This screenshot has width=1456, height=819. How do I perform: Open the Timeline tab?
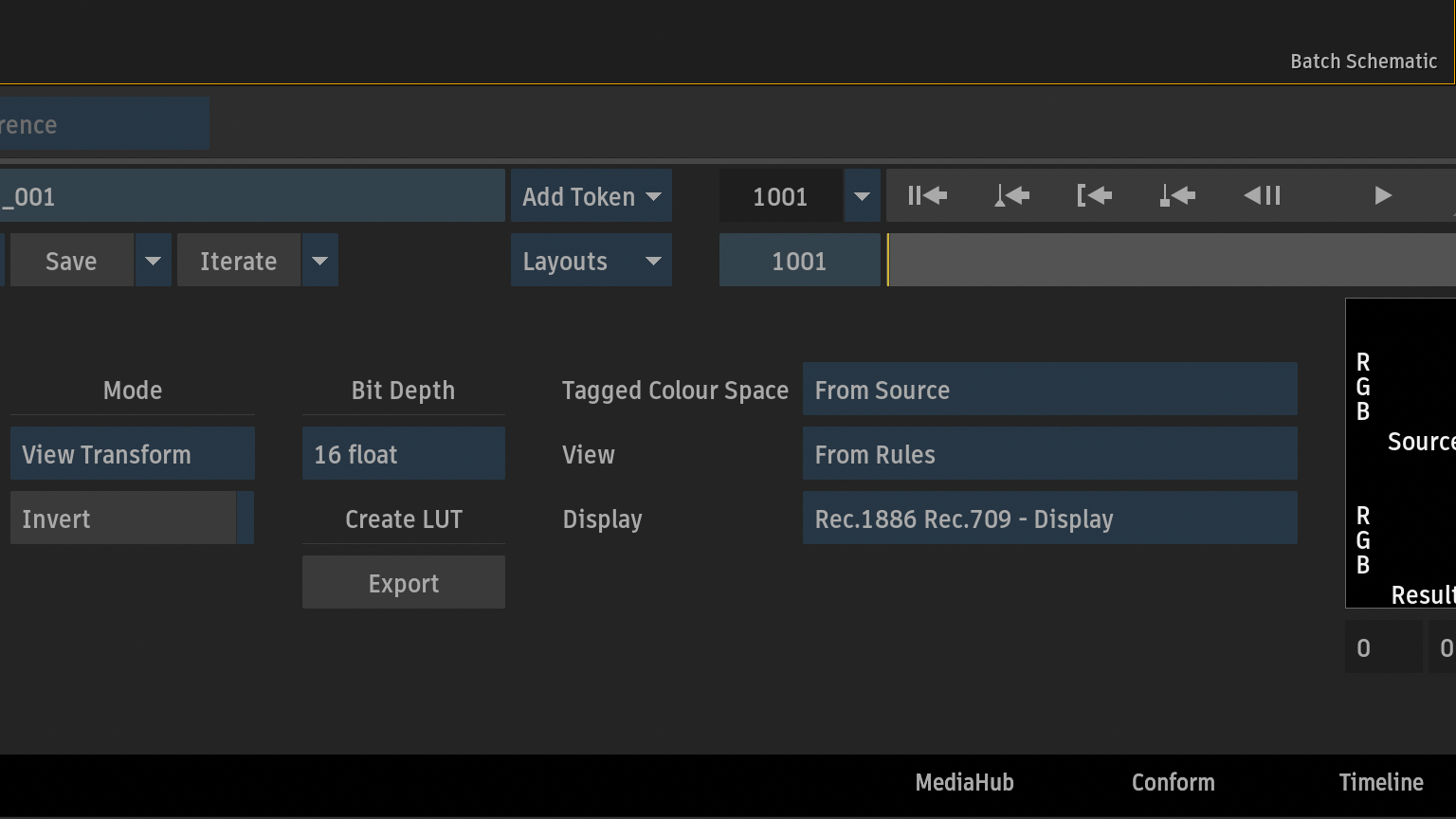(x=1380, y=782)
